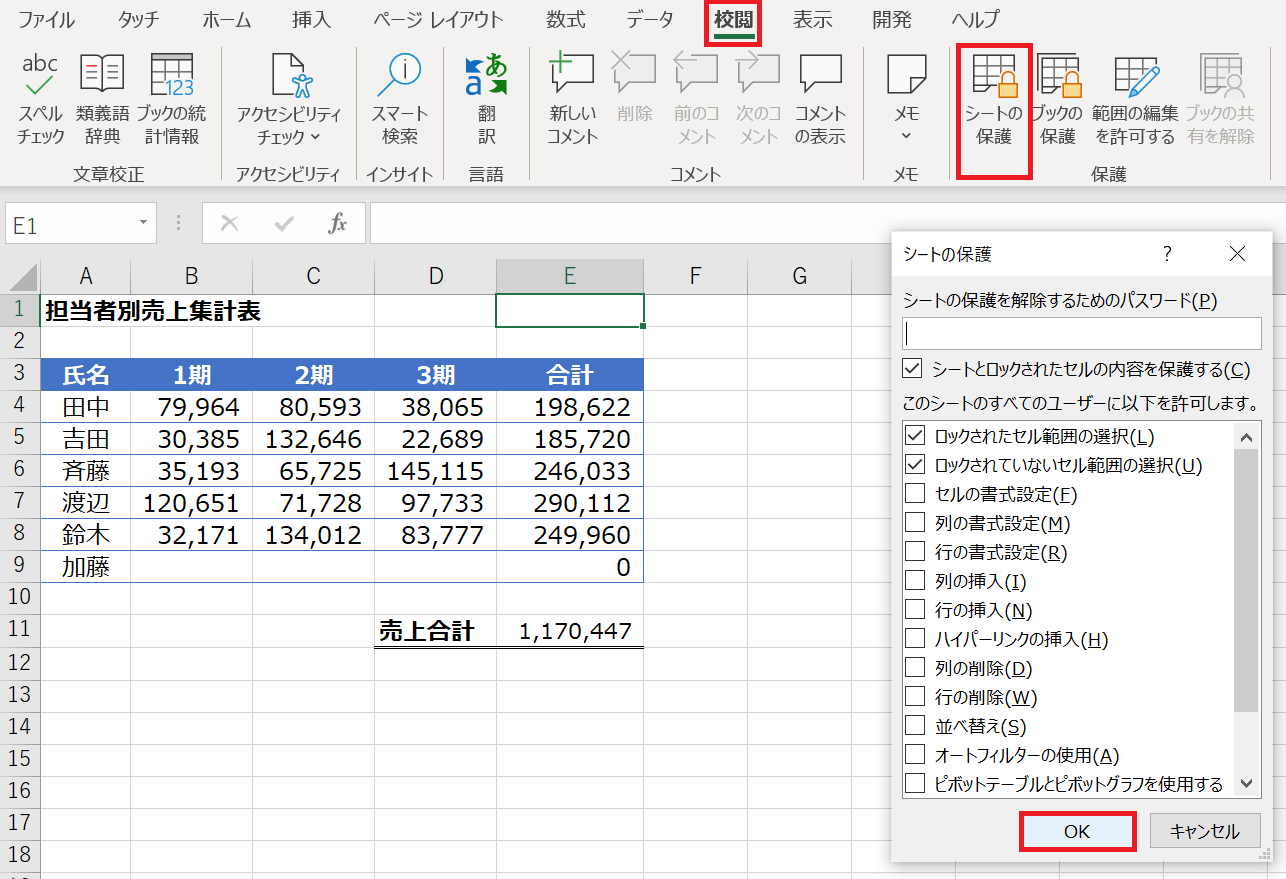Launch スマート検索 smart lookup
The width and height of the screenshot is (1286, 879).
pyautogui.click(x=400, y=77)
